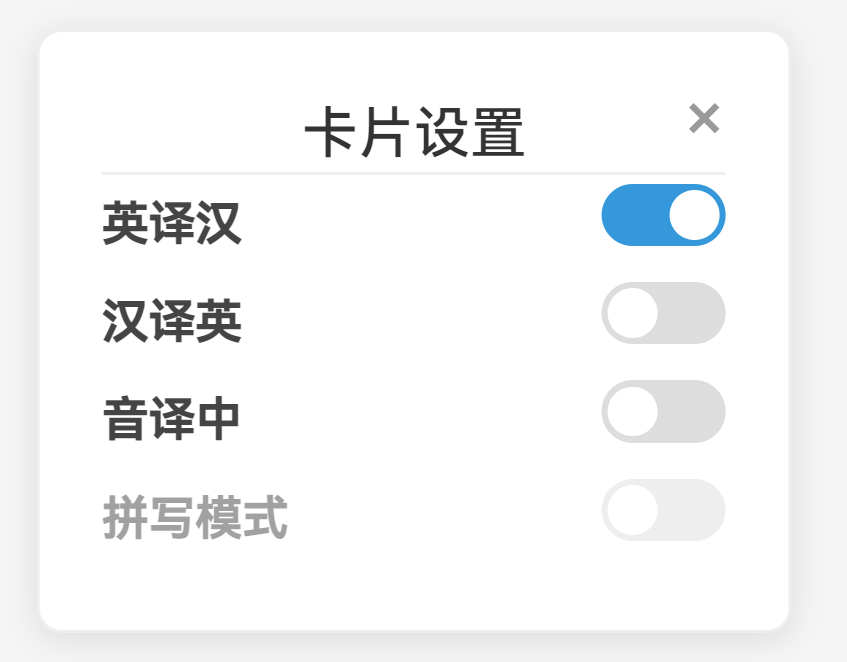Click the pale track of the 拼写模式 switch
The width and height of the screenshot is (847, 662).
tap(693, 510)
